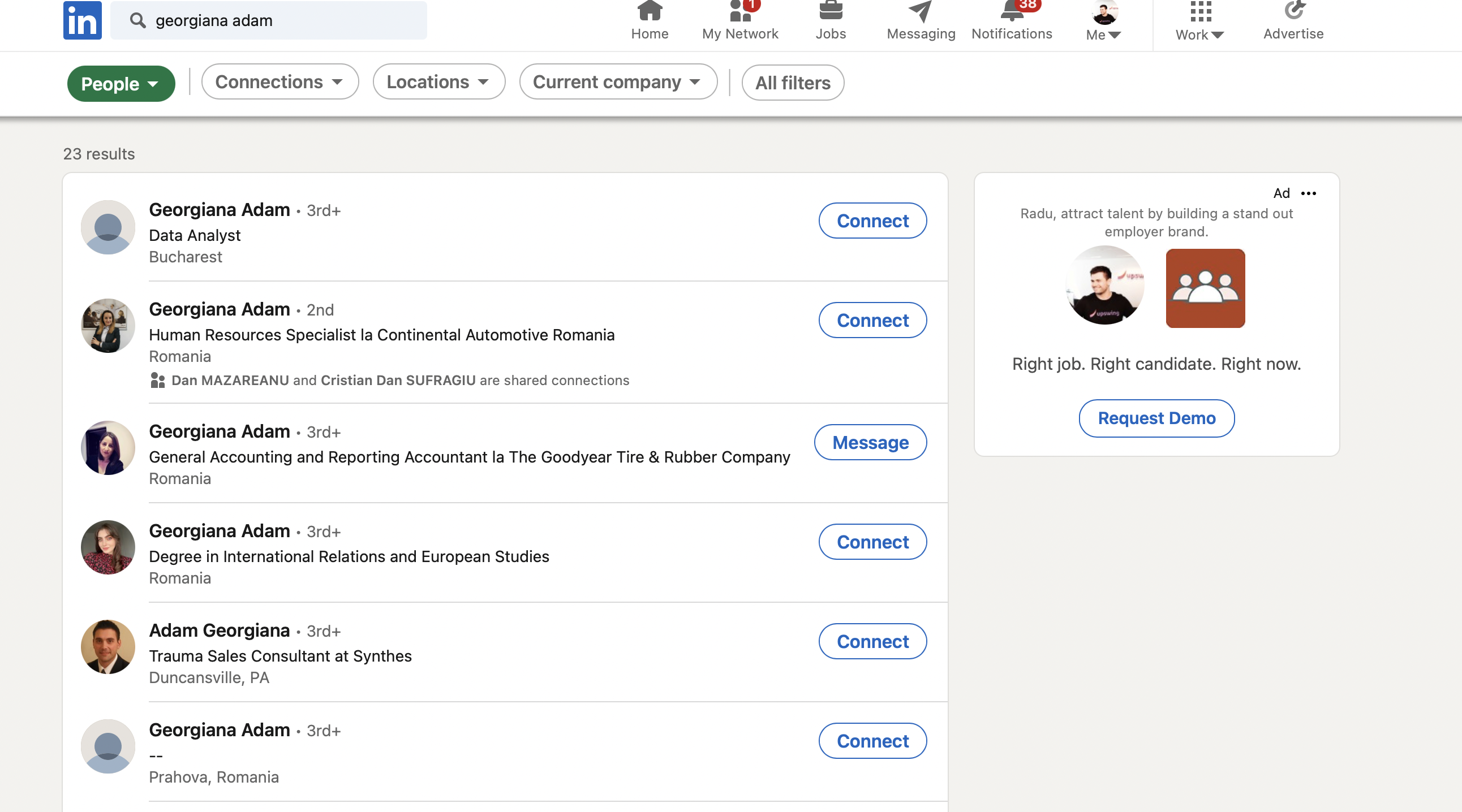Open My Network icon
The width and height of the screenshot is (1462, 812).
tap(739, 11)
